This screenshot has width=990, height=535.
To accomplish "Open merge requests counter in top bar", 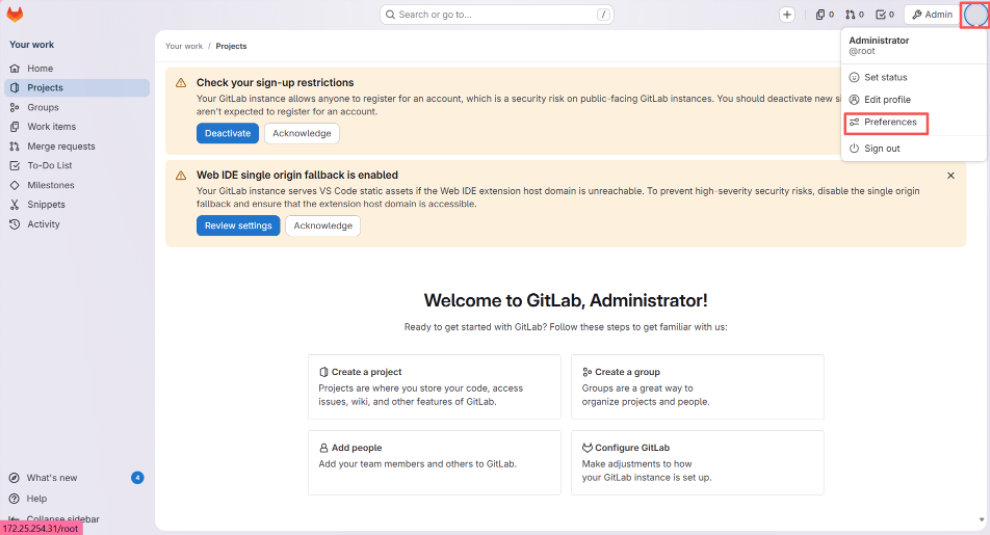I will (854, 15).
